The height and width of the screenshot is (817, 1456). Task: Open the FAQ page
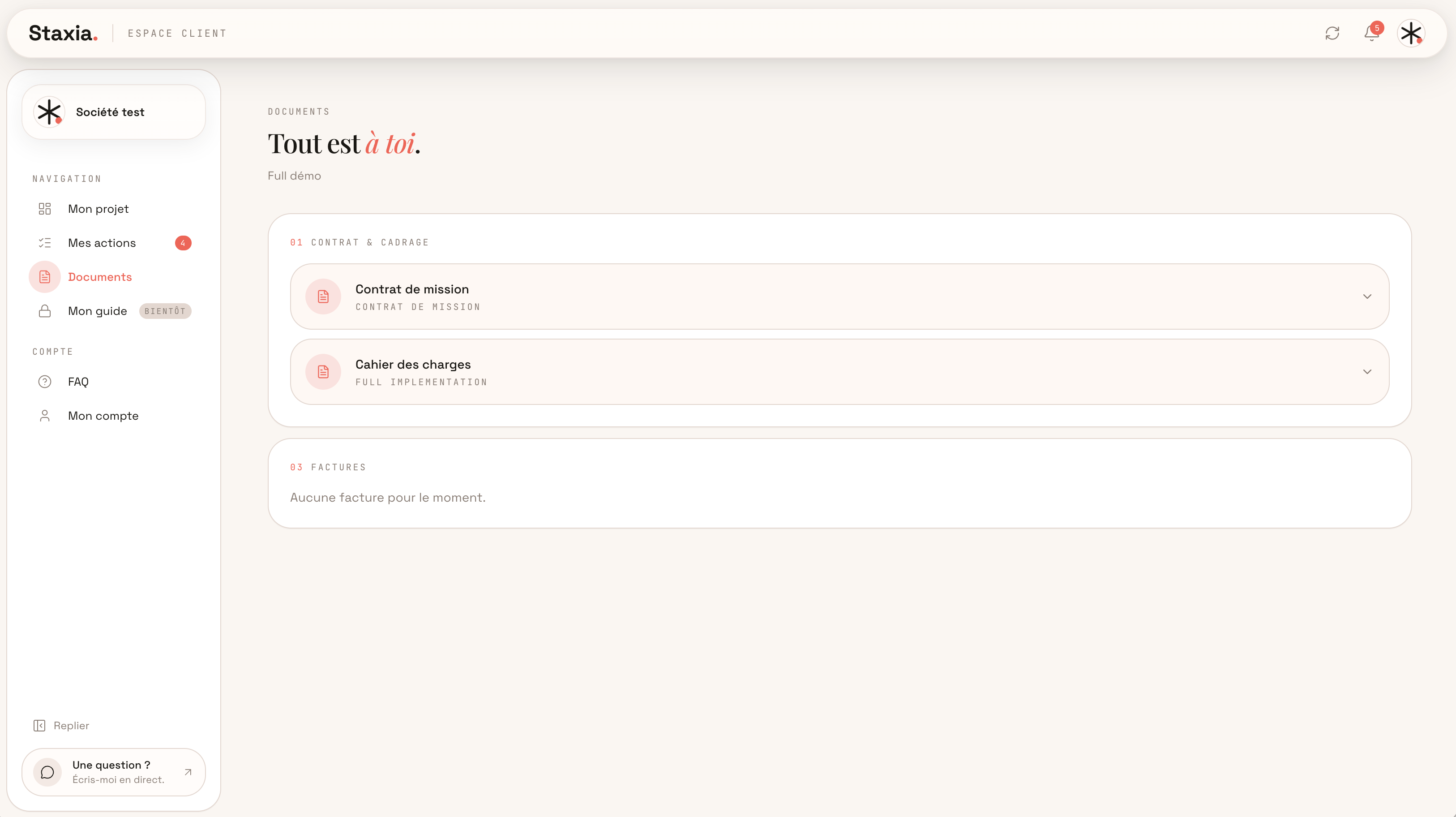click(114, 382)
